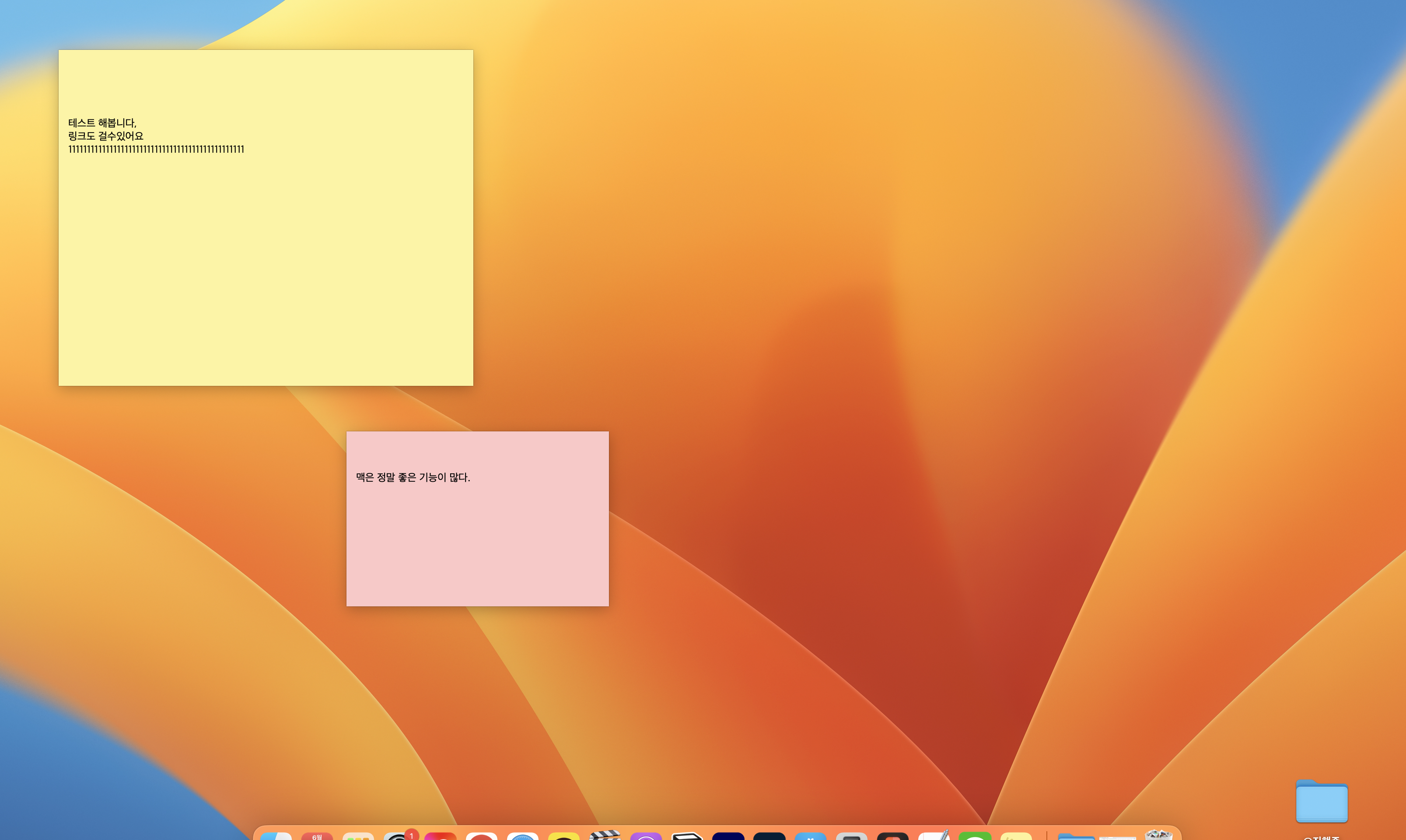Click the text '맥은 정말 좋은 기능이 많다.'
1406x840 pixels.
pyautogui.click(x=413, y=477)
